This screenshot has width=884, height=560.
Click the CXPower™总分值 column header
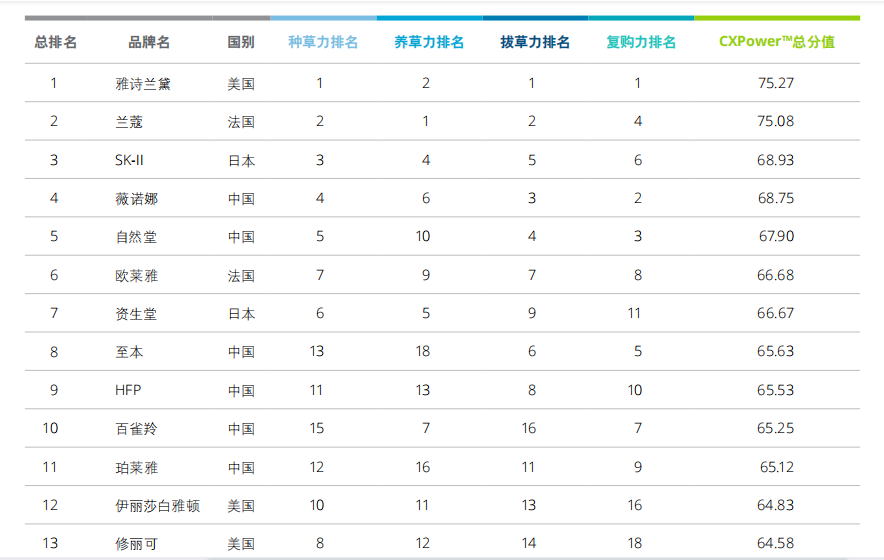(x=777, y=42)
